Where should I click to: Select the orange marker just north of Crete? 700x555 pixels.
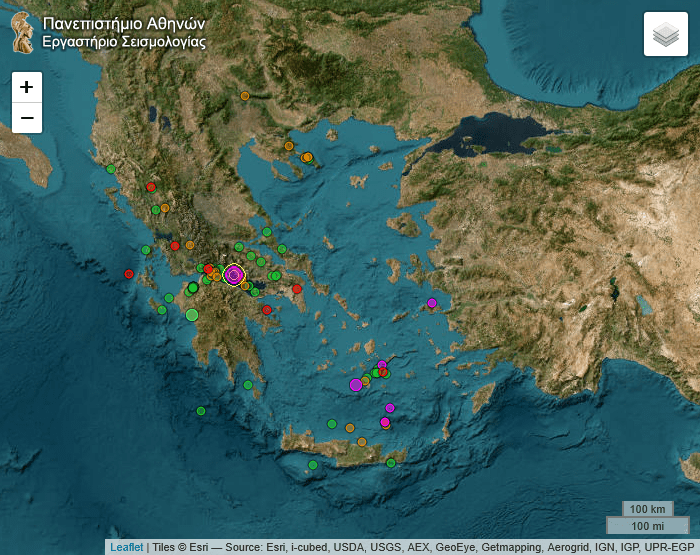(350, 428)
